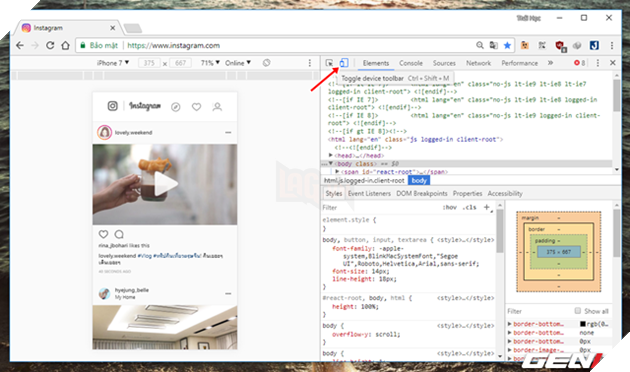
Task: Open Chrome main menu
Action: 612,45
